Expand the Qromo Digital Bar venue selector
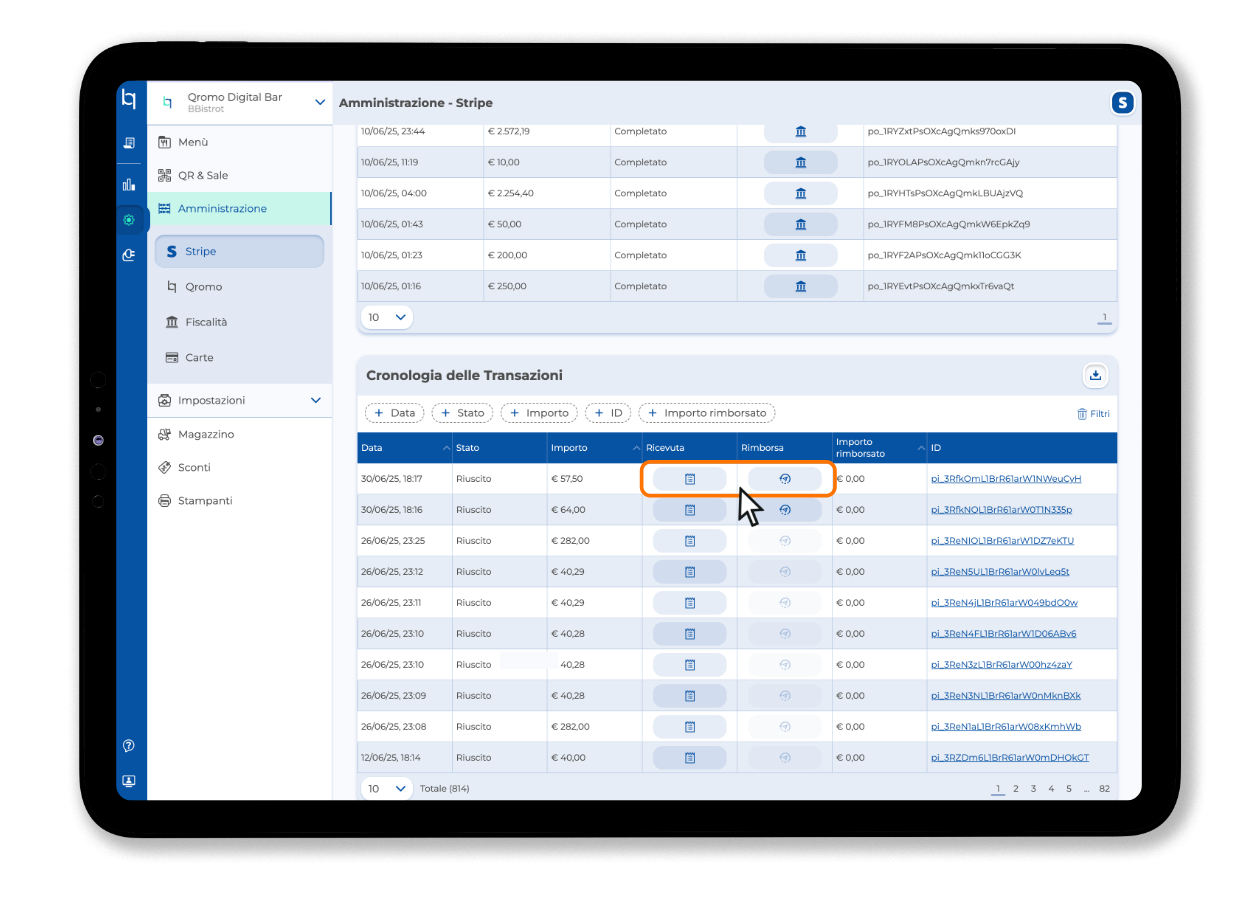The width and height of the screenshot is (1250, 920). (319, 102)
